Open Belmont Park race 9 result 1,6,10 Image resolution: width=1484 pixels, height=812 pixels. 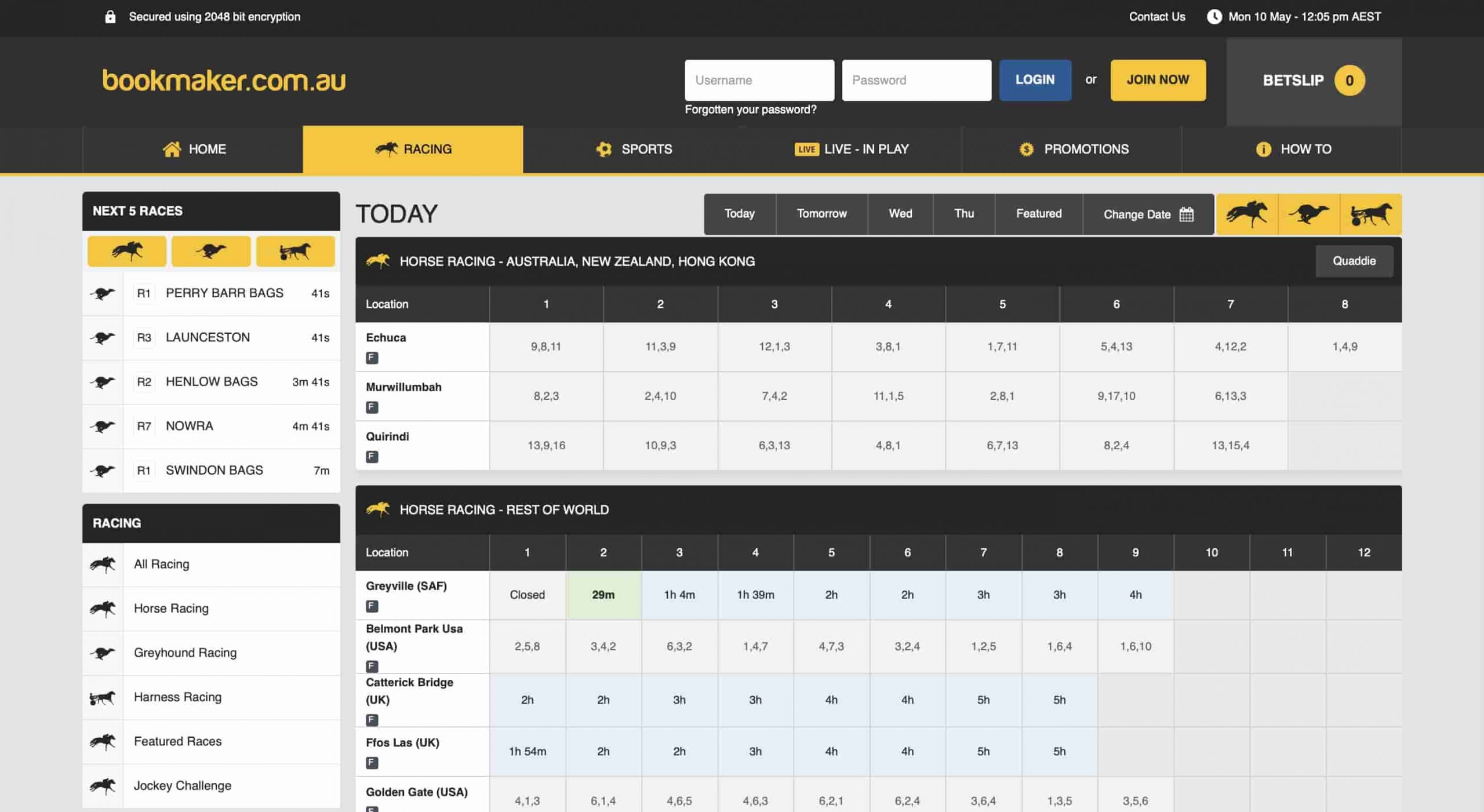point(1135,646)
